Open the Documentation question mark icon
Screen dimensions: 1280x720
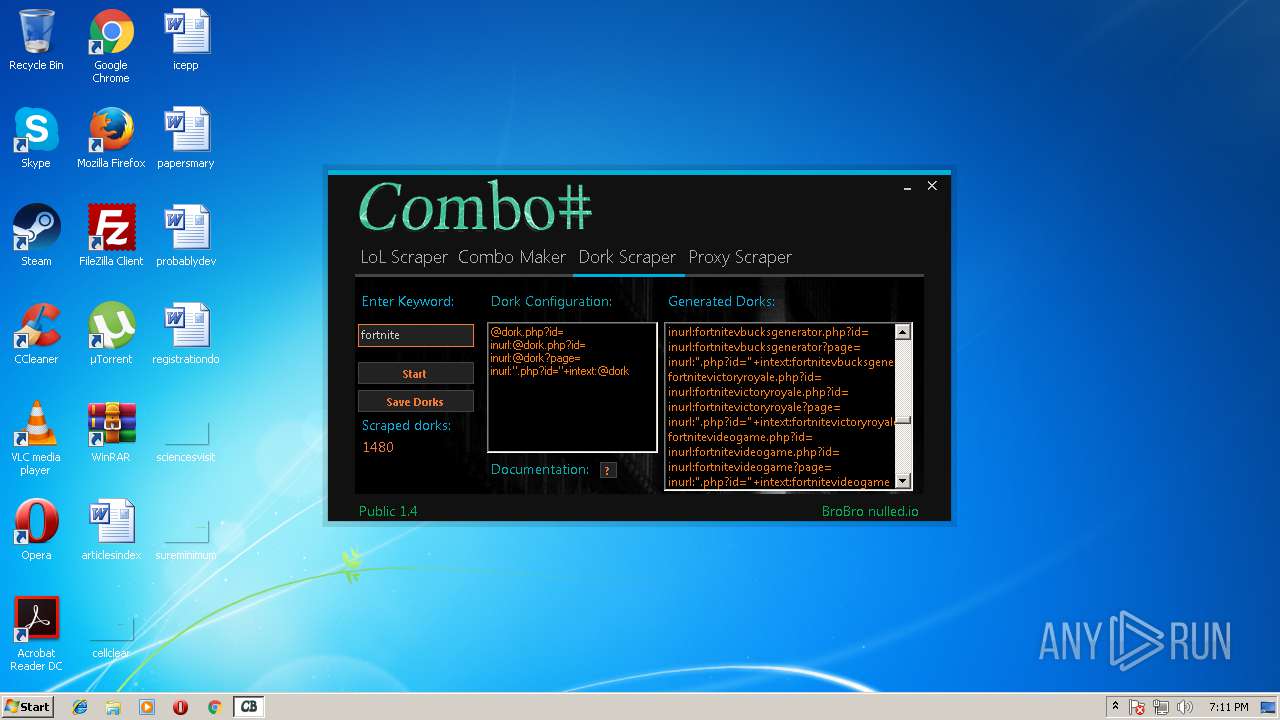(607, 470)
